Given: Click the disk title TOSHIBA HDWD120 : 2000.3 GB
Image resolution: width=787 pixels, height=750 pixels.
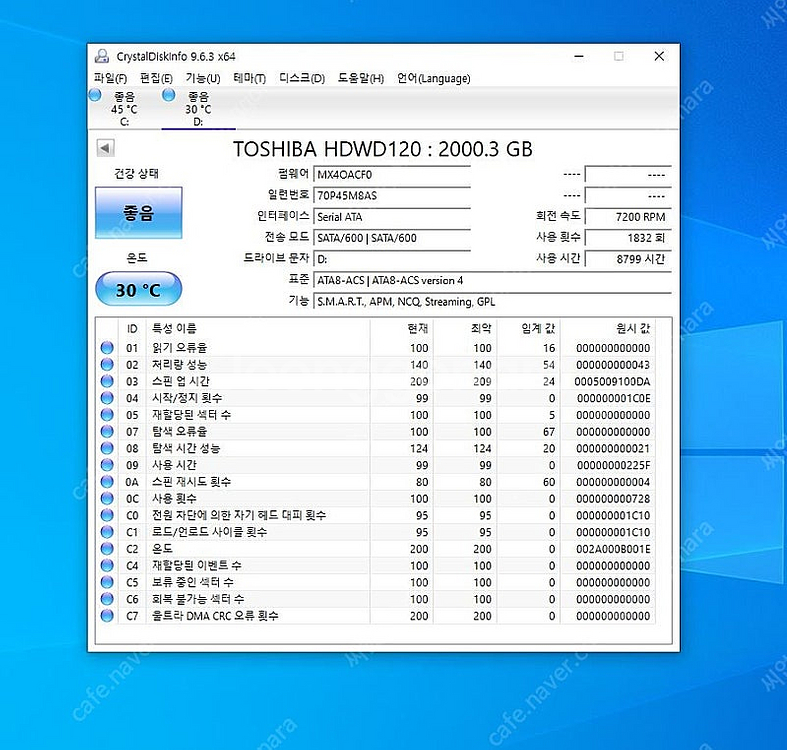Looking at the screenshot, I should click(x=382, y=149).
